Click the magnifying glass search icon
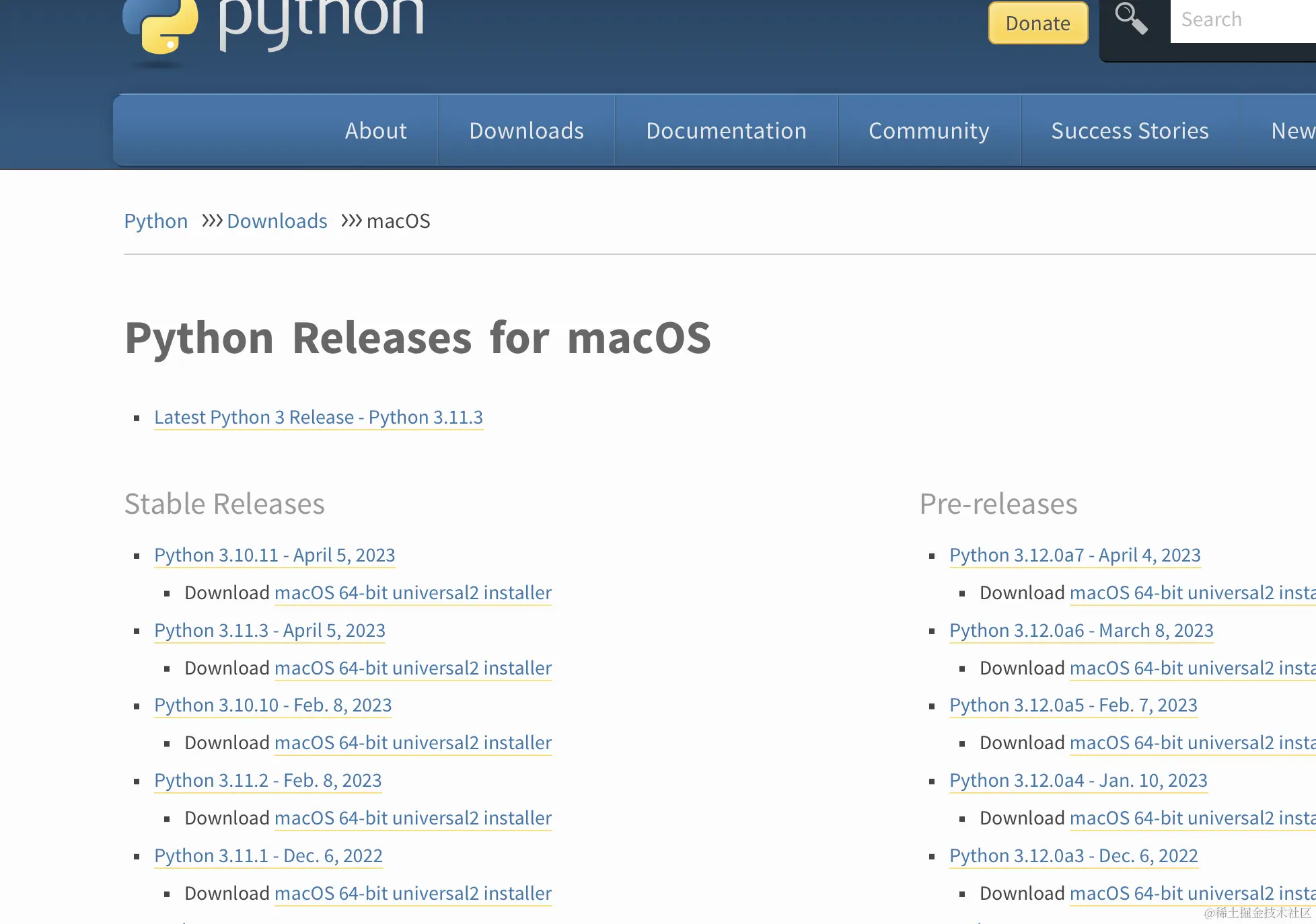This screenshot has width=1316, height=924. 1131,18
